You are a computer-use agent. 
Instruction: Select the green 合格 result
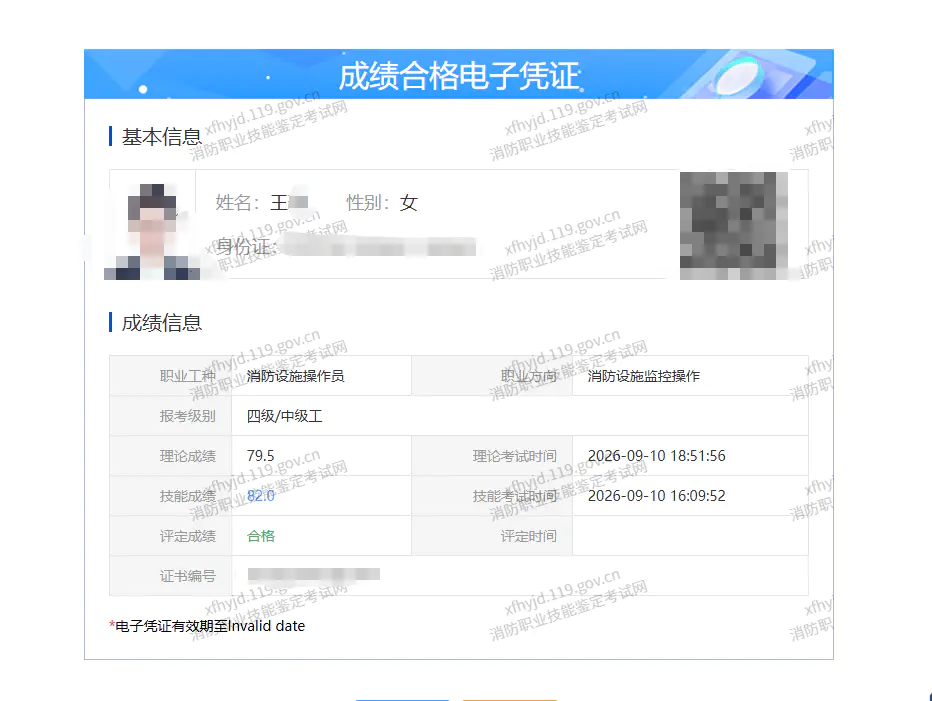[x=260, y=536]
